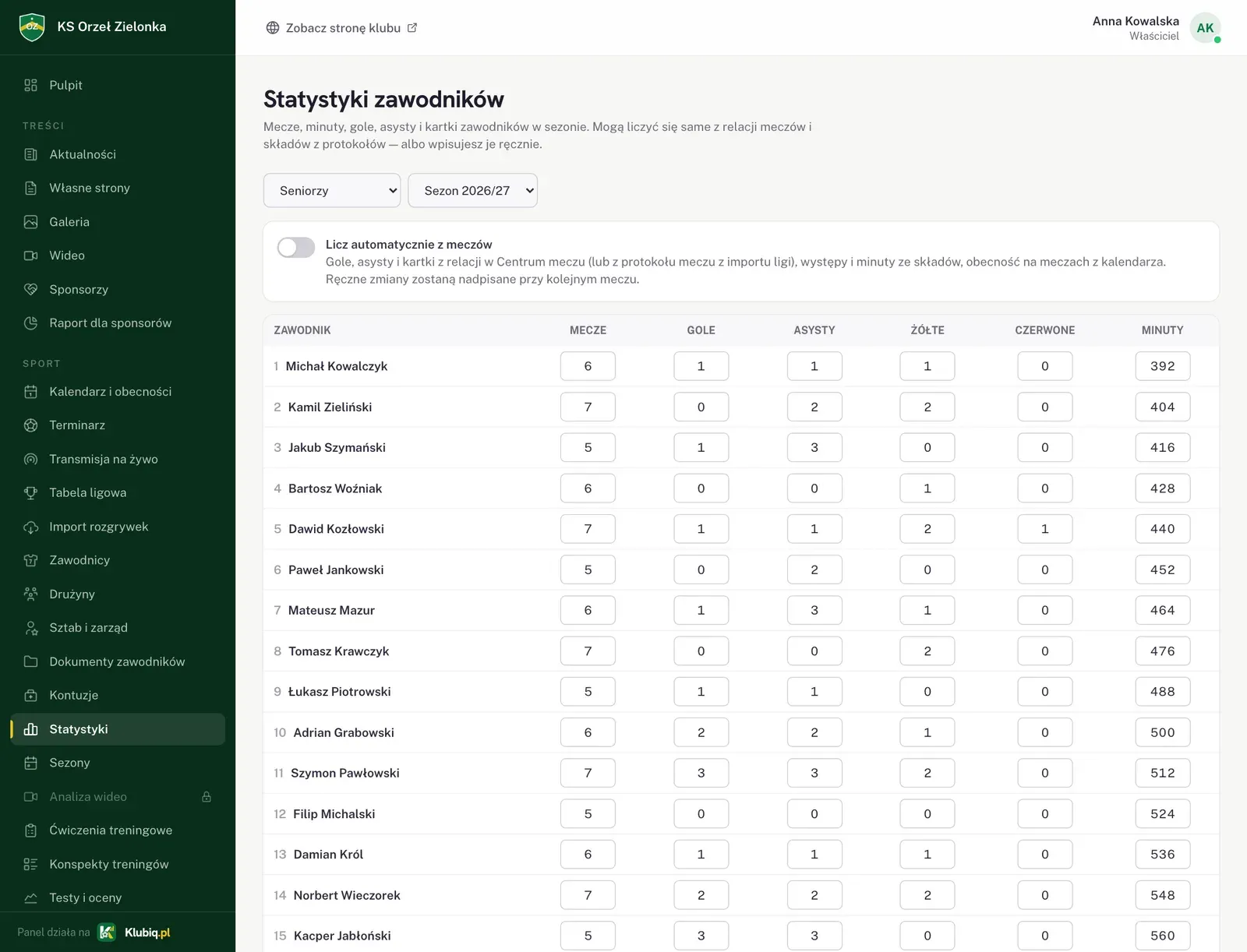1247x952 pixels.
Task: Go to Drużyny section
Action: [x=118, y=594]
